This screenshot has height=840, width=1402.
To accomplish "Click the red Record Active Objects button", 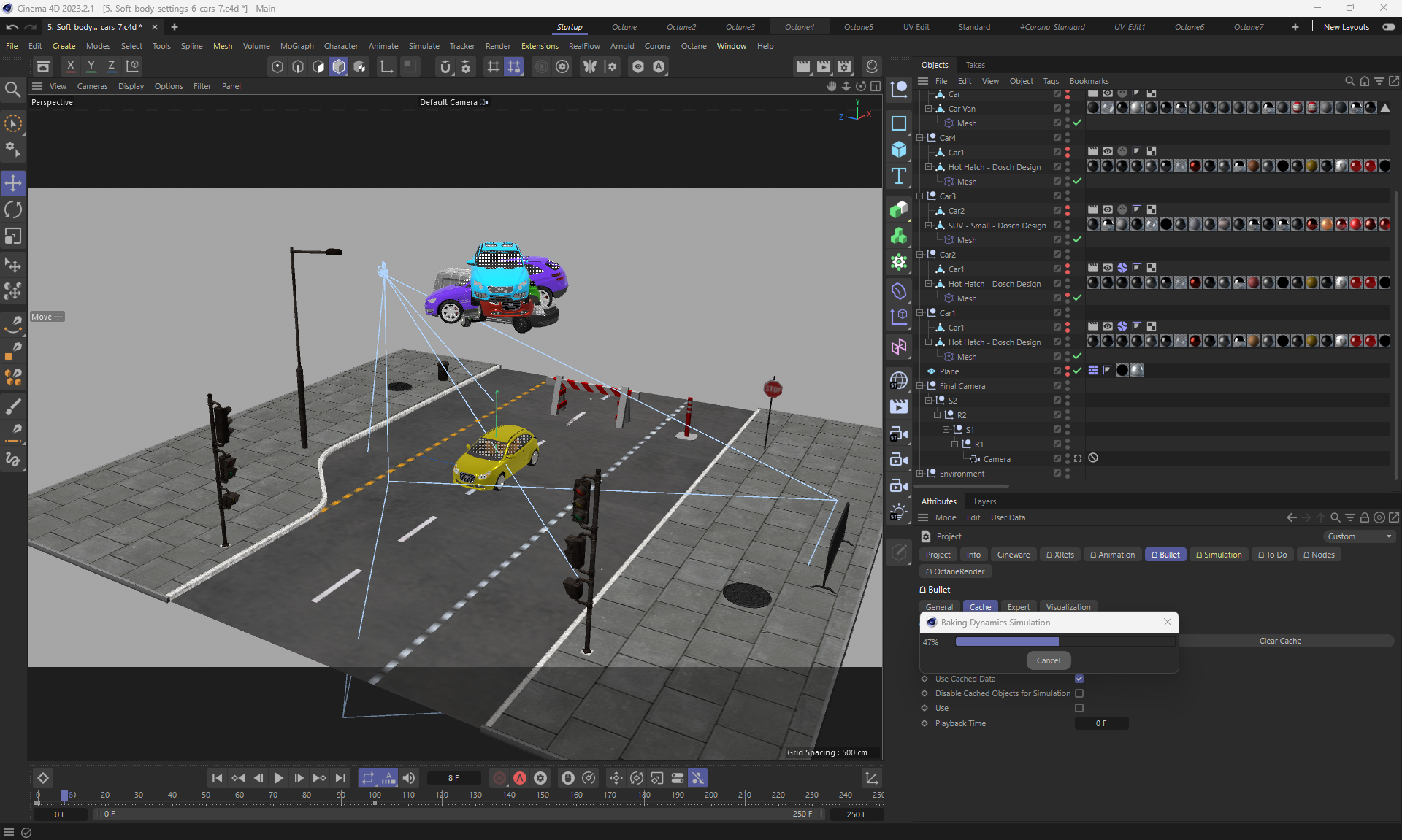I will coord(499,778).
